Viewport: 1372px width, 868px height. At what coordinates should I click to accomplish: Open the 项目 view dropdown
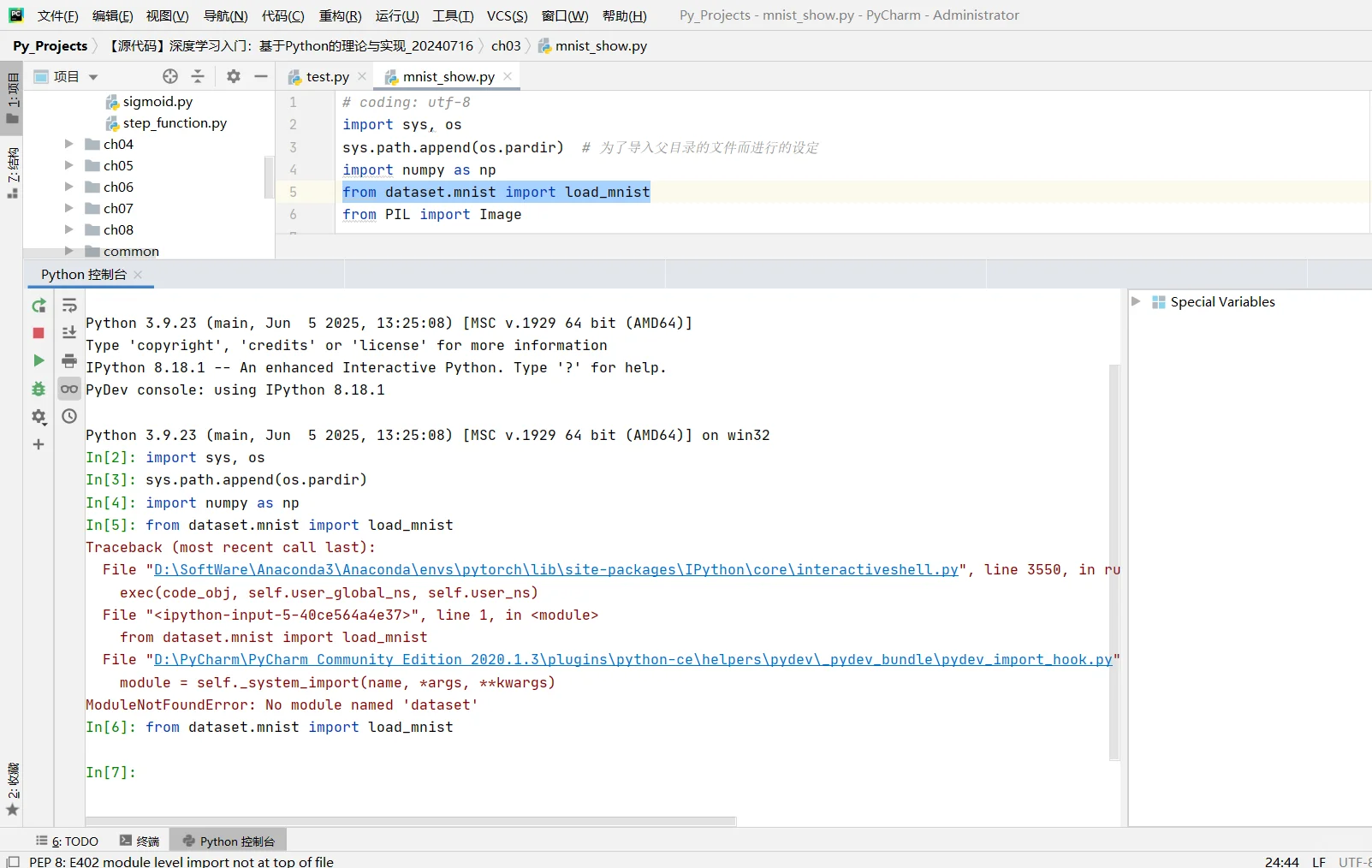tap(93, 77)
